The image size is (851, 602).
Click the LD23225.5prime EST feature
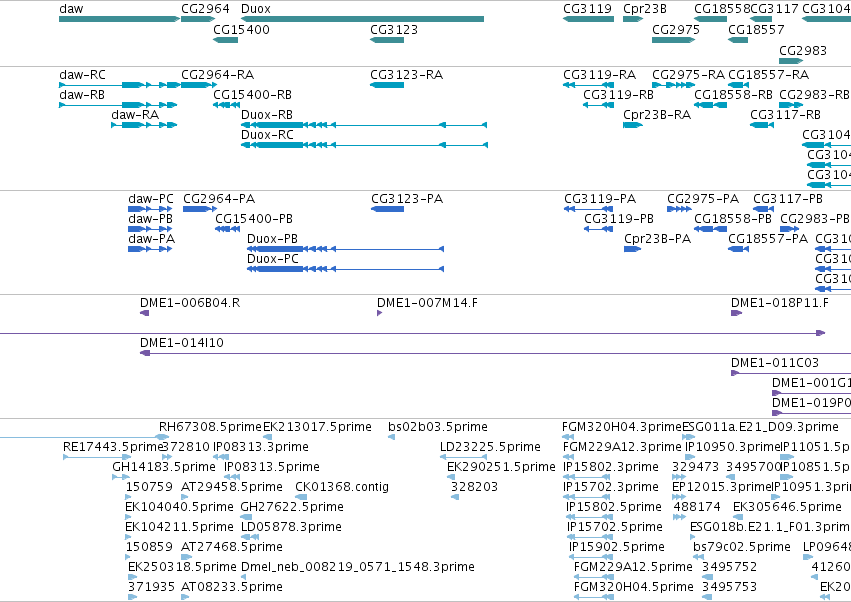[463, 457]
